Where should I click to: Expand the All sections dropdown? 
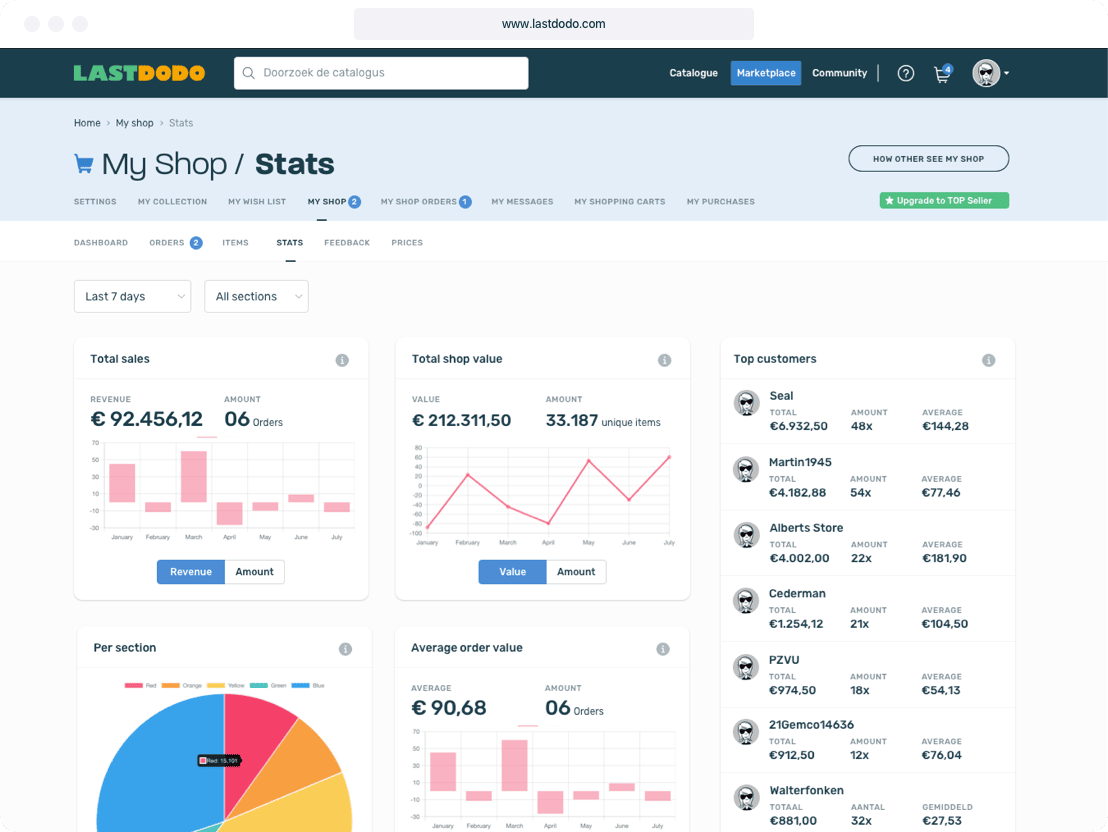click(x=256, y=296)
